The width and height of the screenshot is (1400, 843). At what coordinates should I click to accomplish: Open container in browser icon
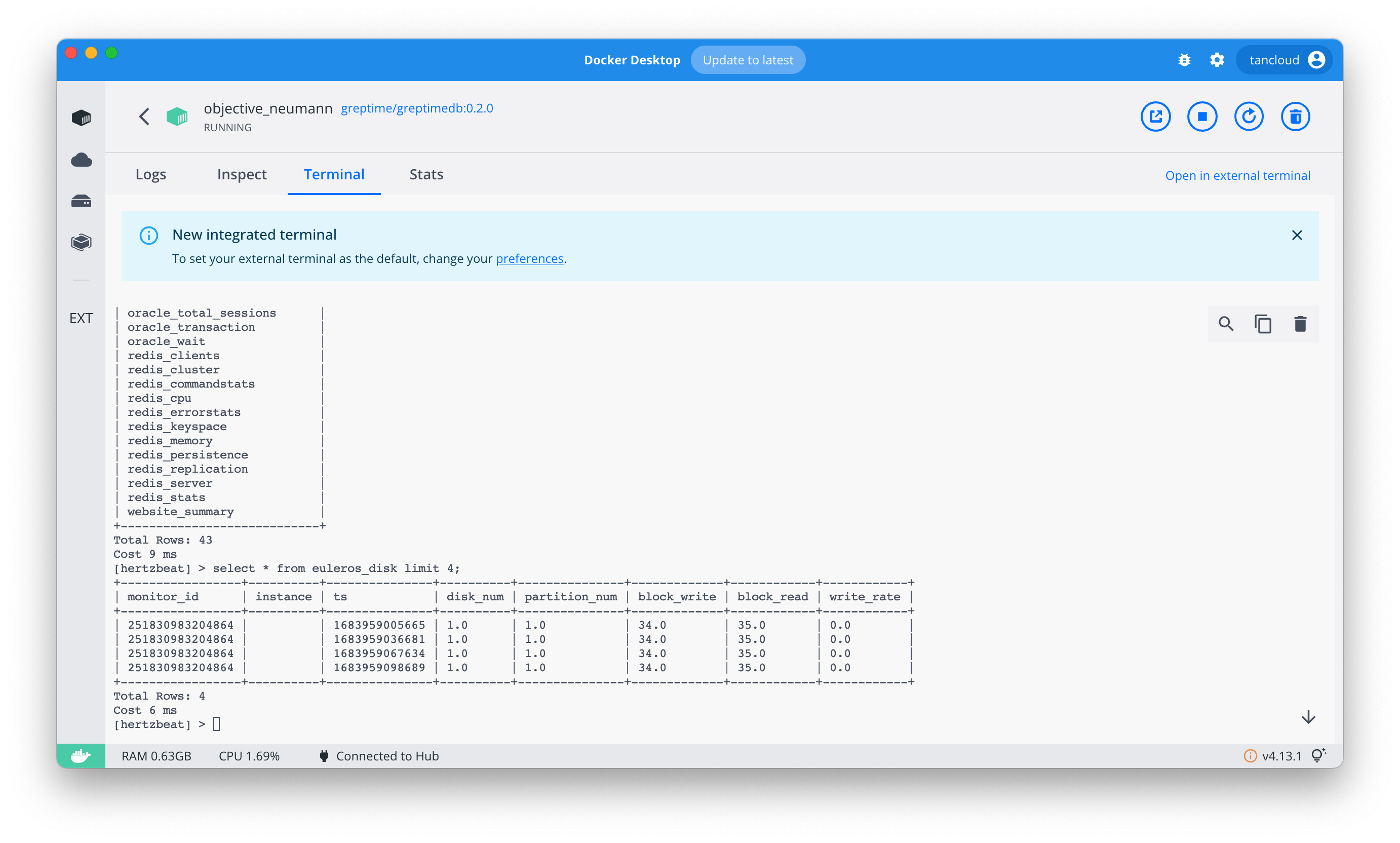click(x=1155, y=117)
